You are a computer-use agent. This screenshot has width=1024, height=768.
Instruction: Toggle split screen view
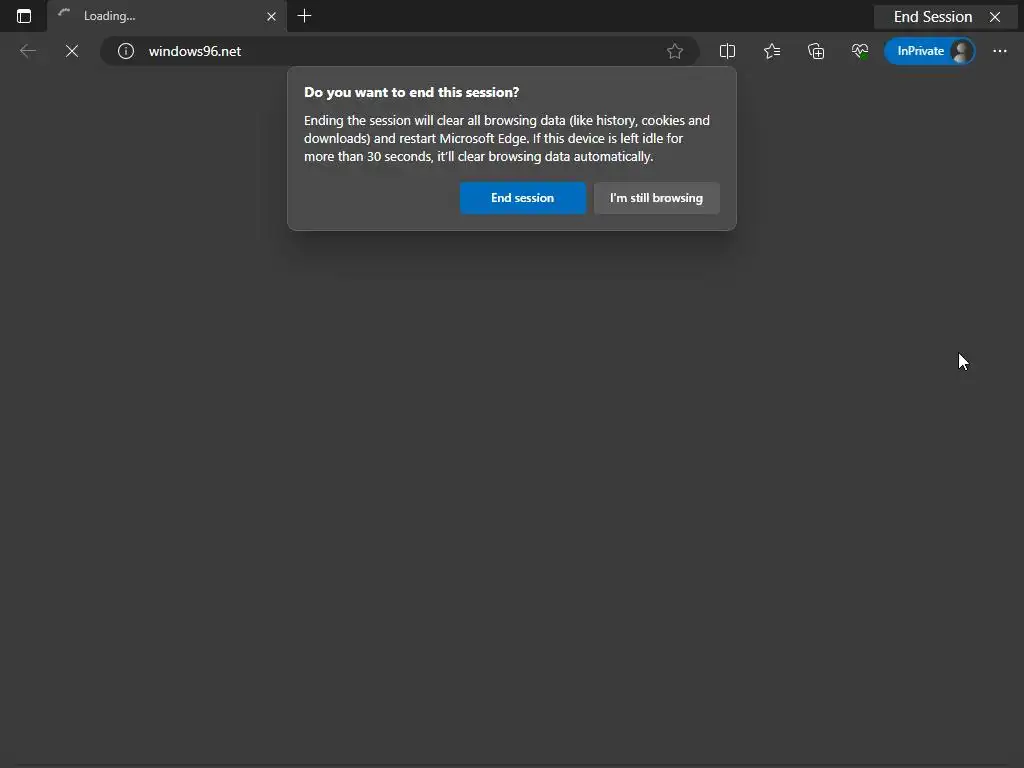(727, 51)
